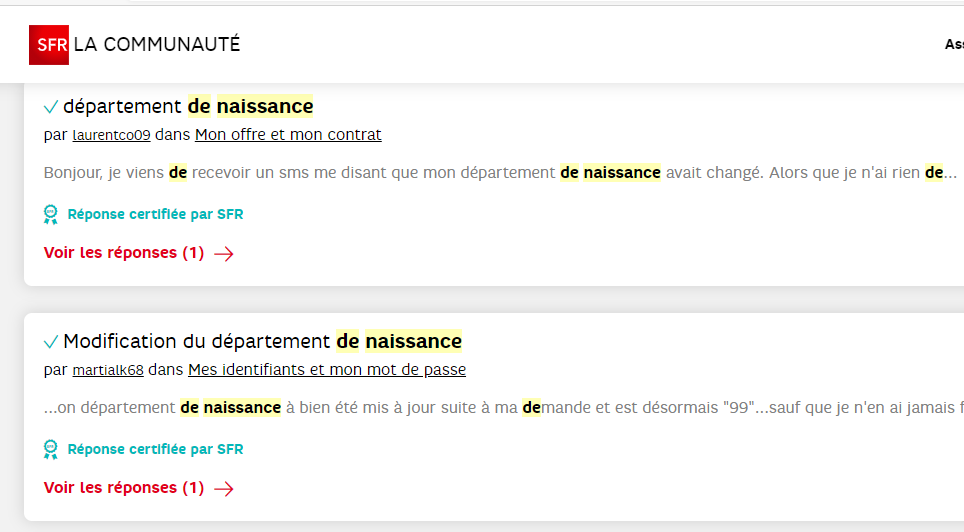Viewport: 964px width, 532px height.
Task: Click the certified badge icon in laurentco09's post
Action: [51, 214]
